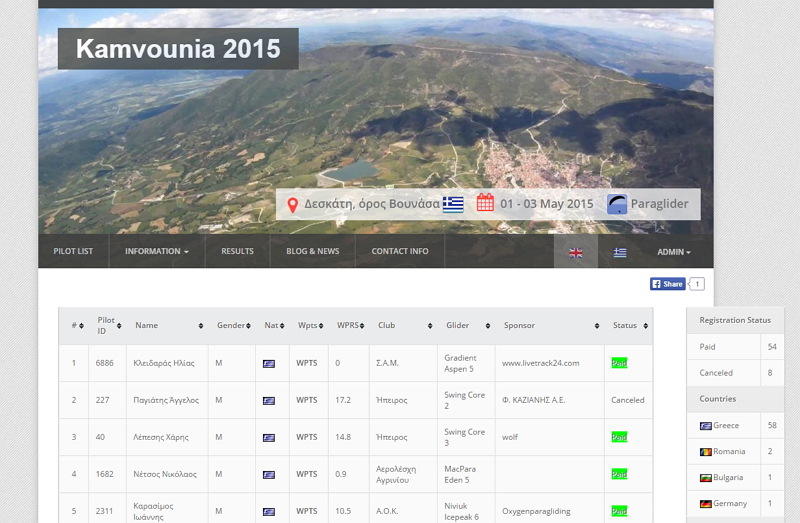
Task: Click the Romania flag in Countries list
Action: (706, 452)
